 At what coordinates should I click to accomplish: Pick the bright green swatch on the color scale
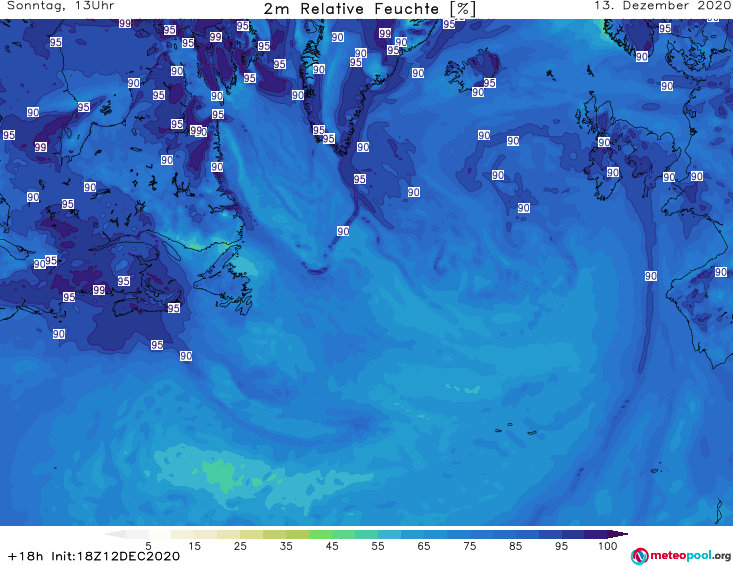321,534
